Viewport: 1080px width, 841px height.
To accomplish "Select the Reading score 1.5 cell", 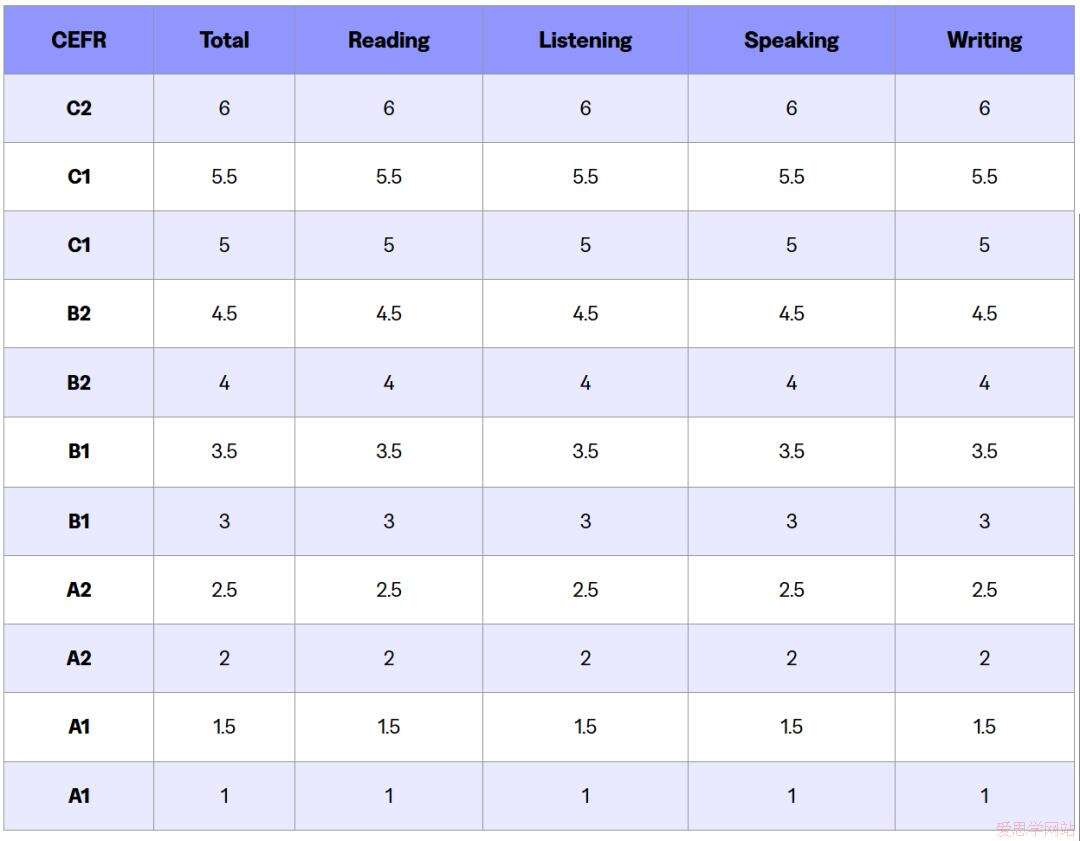I will 389,727.
